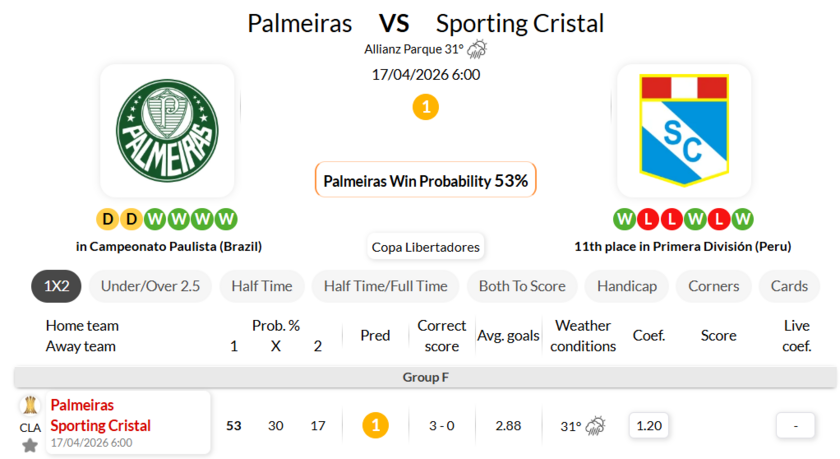This screenshot has height=459, width=840.
Task: Switch to the Under/Over 2.5 tab
Action: (150, 286)
